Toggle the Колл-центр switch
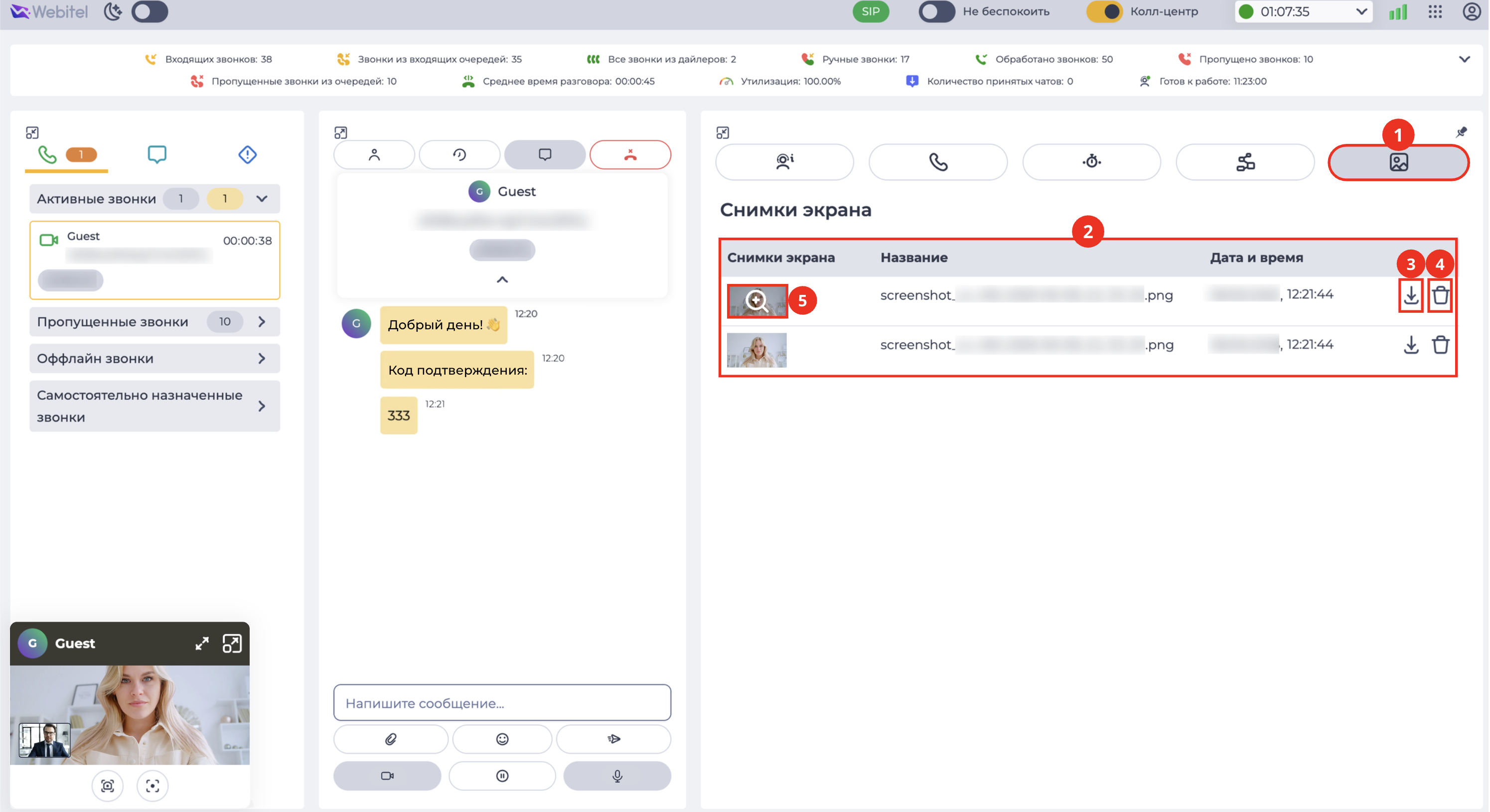This screenshot has width=1490, height=812. pyautogui.click(x=1104, y=11)
